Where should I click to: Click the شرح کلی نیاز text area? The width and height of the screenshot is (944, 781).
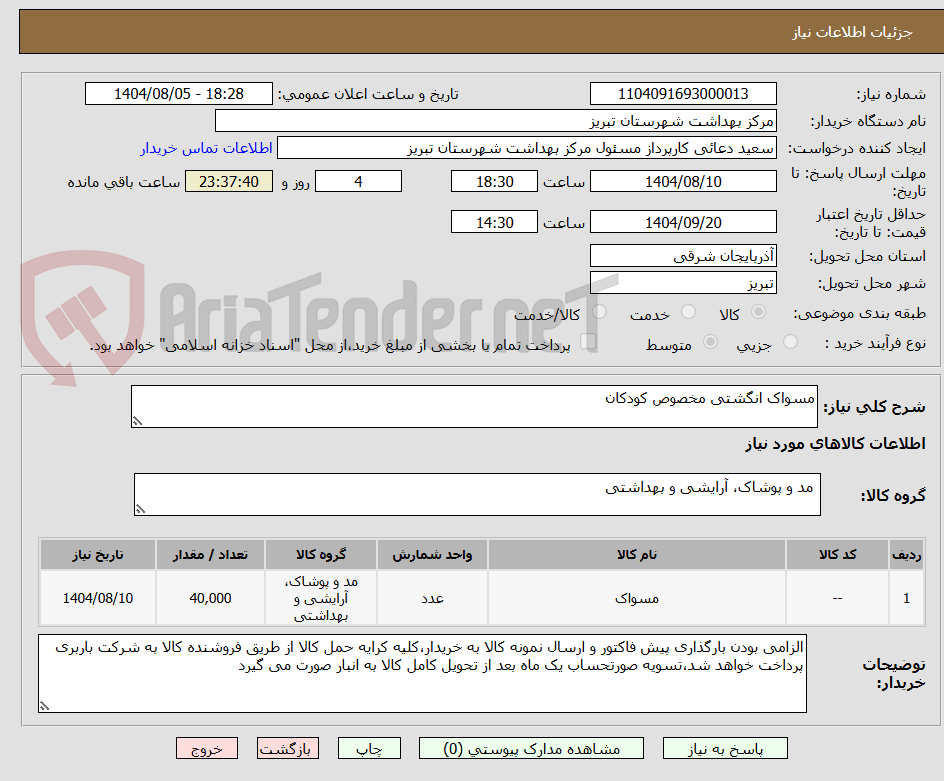point(474,406)
